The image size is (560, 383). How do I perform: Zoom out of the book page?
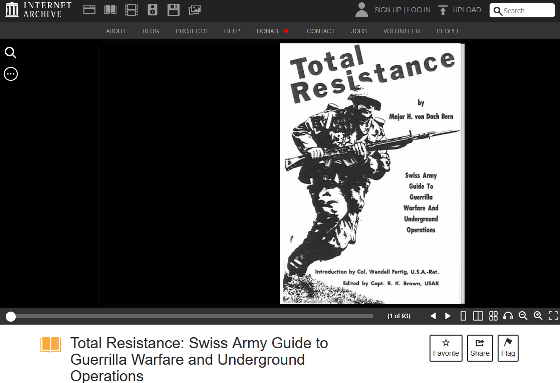(x=523, y=315)
